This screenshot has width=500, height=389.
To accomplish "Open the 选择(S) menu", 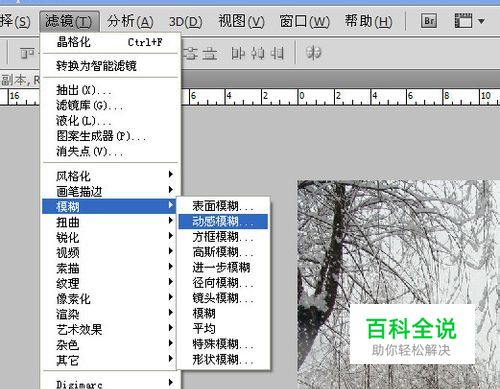I will click(x=15, y=22).
